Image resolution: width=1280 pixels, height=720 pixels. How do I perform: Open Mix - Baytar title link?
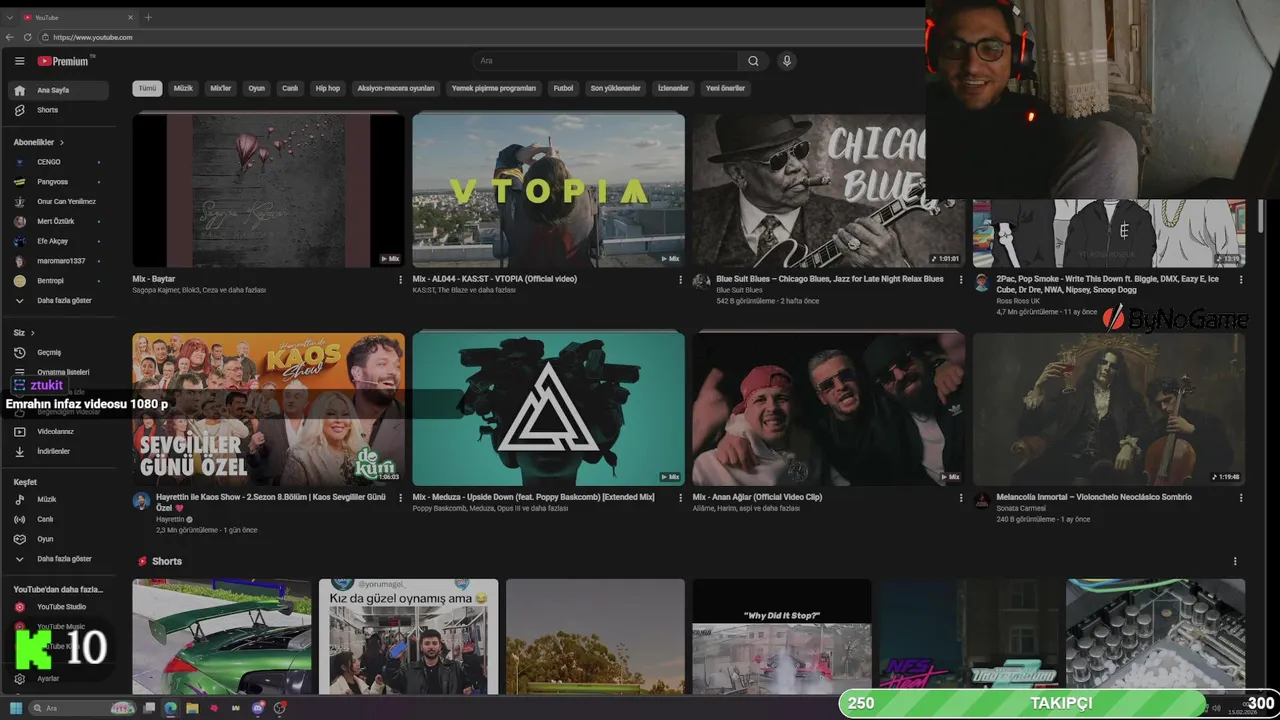[154, 279]
